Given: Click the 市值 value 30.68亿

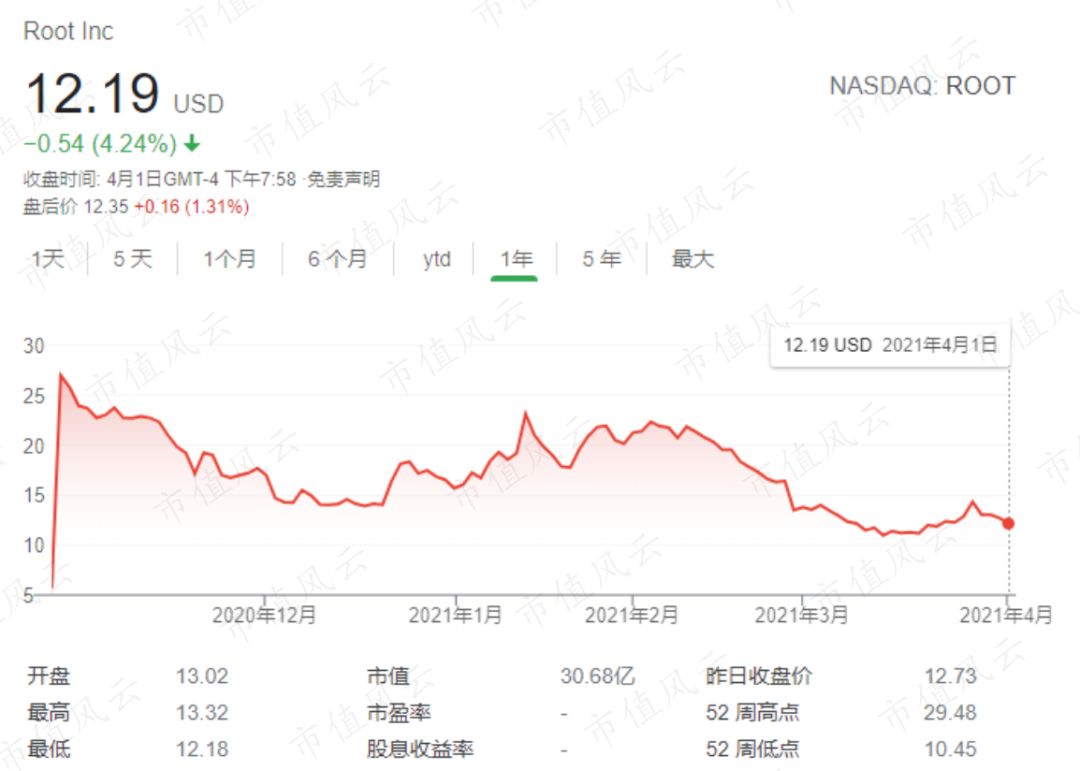Looking at the screenshot, I should coord(597,676).
